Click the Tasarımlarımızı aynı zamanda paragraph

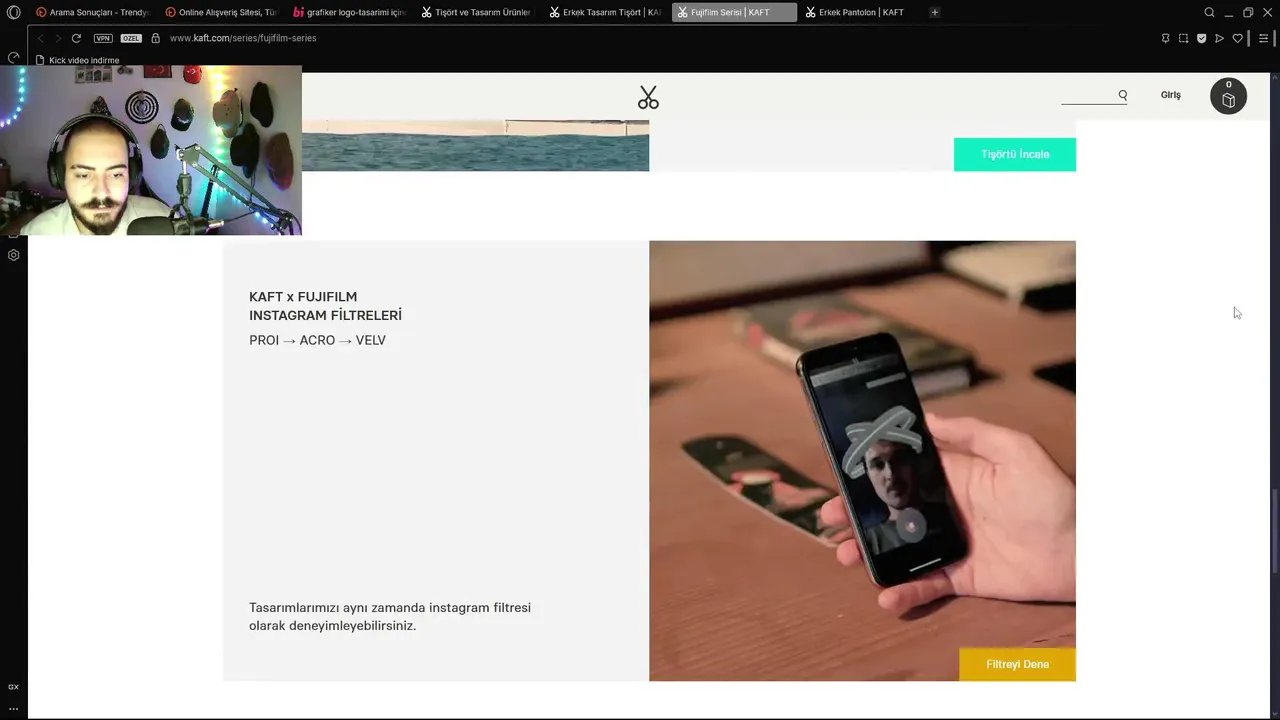pos(390,616)
